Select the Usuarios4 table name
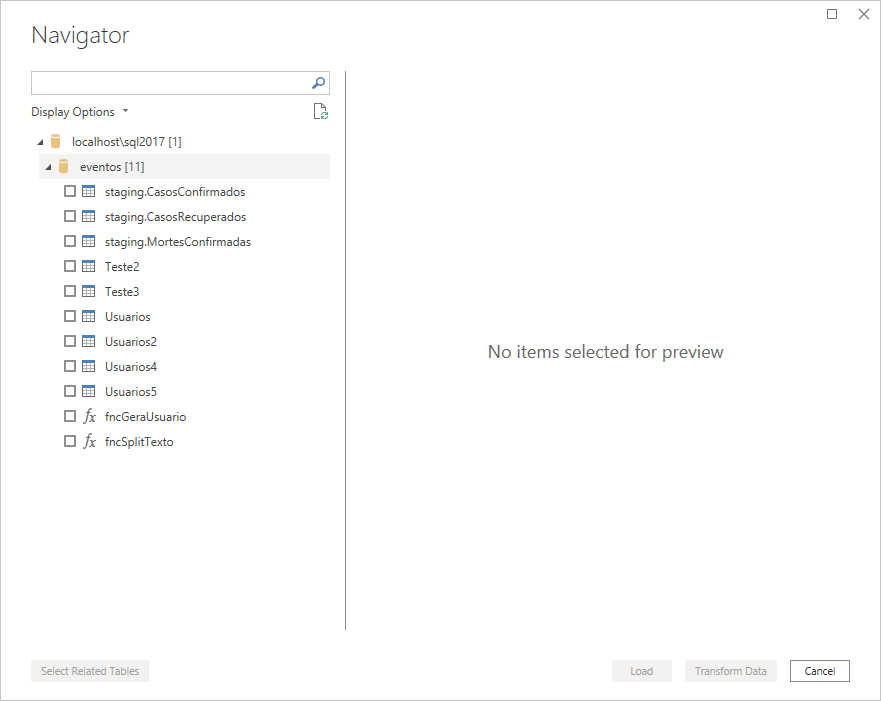881x701 pixels. (131, 367)
